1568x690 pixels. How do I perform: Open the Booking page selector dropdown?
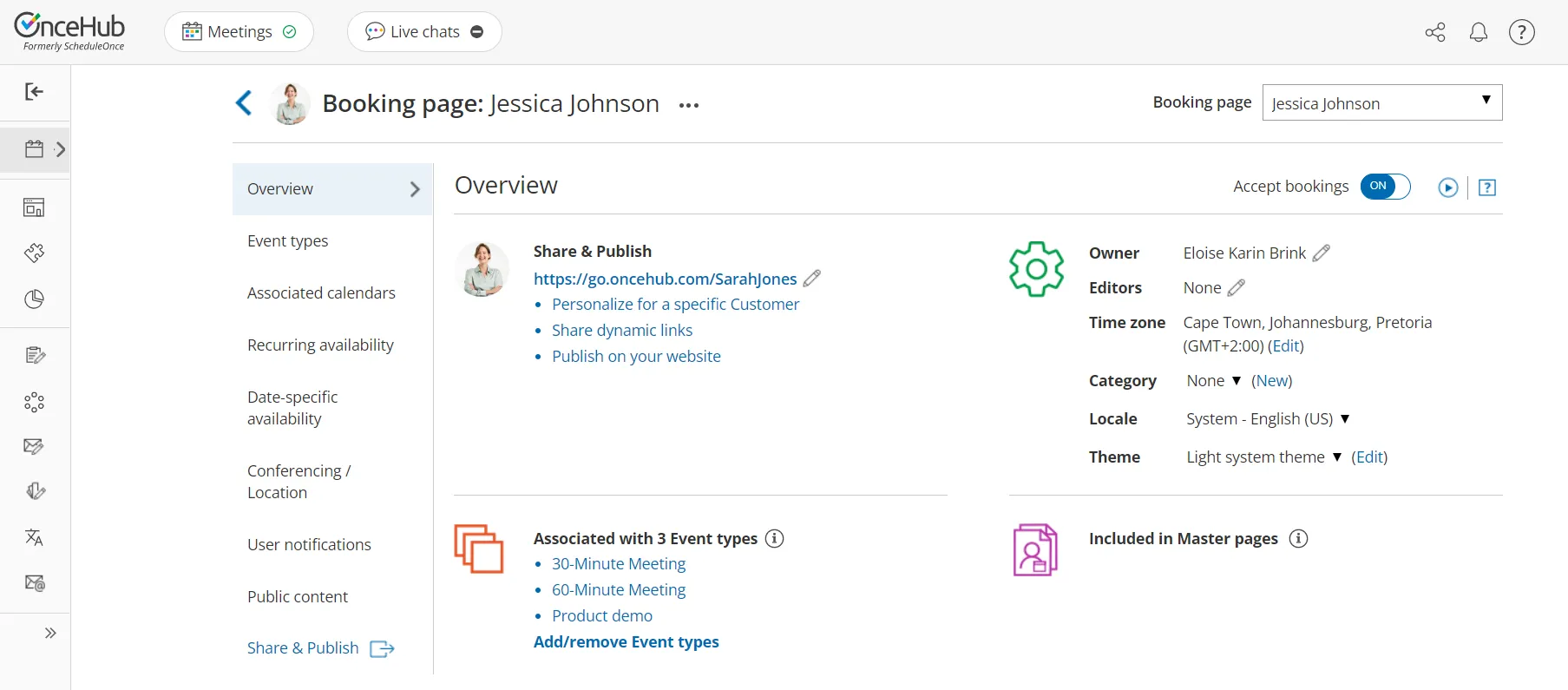[1381, 102]
